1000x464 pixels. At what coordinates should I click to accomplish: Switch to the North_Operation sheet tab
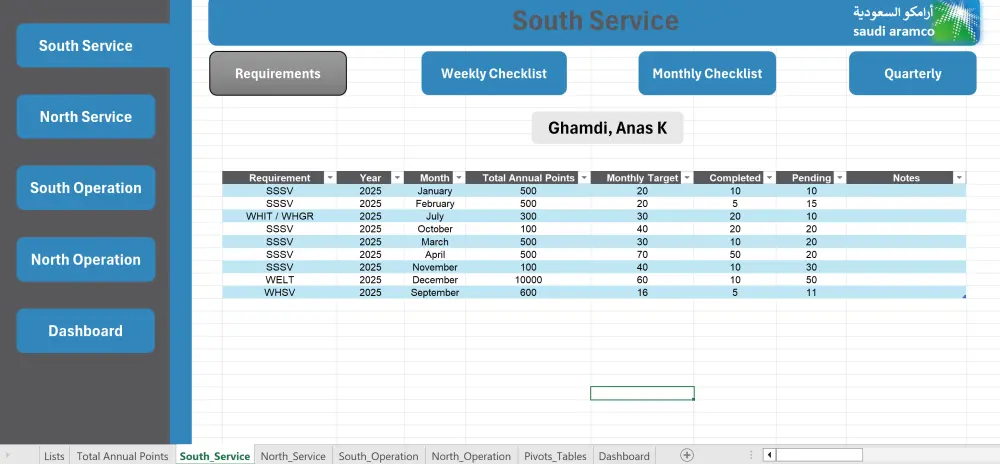pyautogui.click(x=471, y=456)
